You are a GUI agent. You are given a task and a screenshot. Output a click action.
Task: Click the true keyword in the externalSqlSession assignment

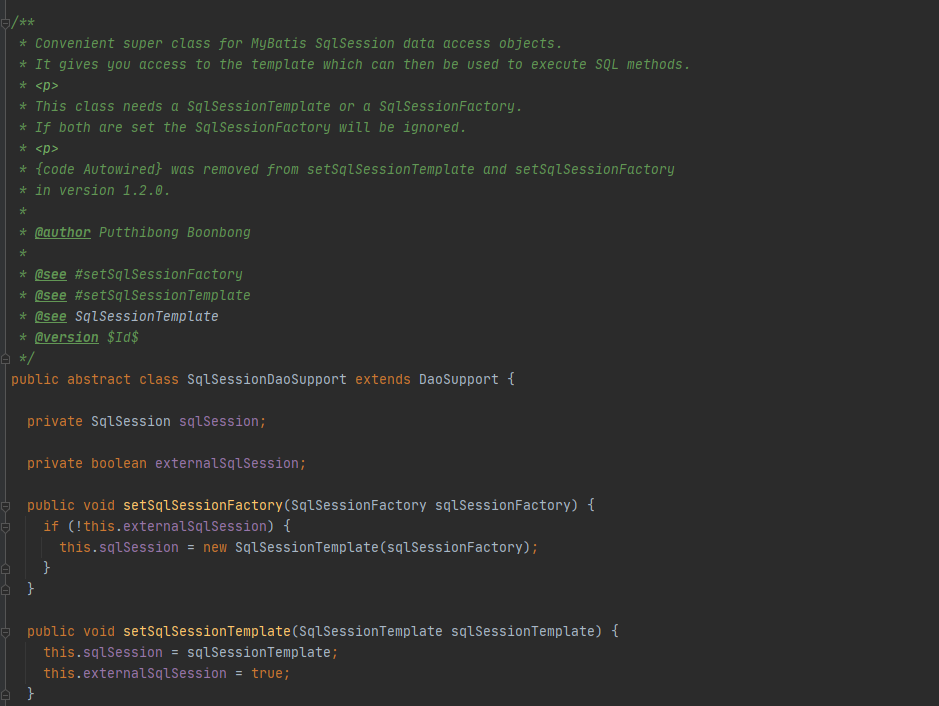[x=267, y=673]
